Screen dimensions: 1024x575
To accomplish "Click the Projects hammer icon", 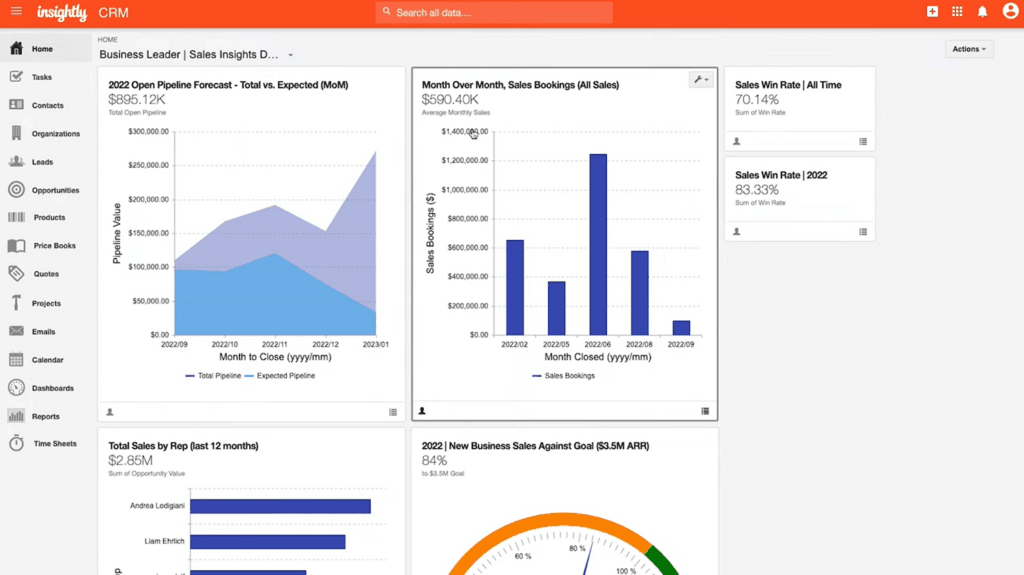I will click(x=16, y=303).
